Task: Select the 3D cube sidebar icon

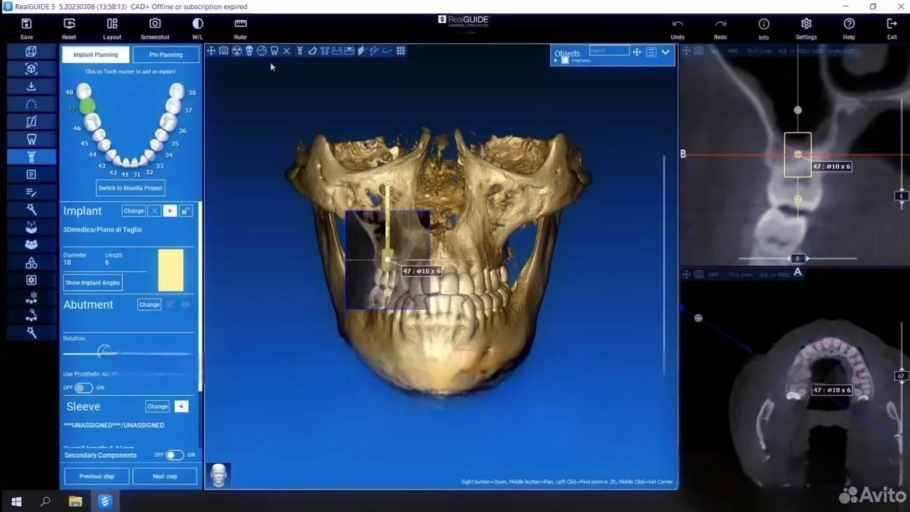Action: tap(31, 51)
